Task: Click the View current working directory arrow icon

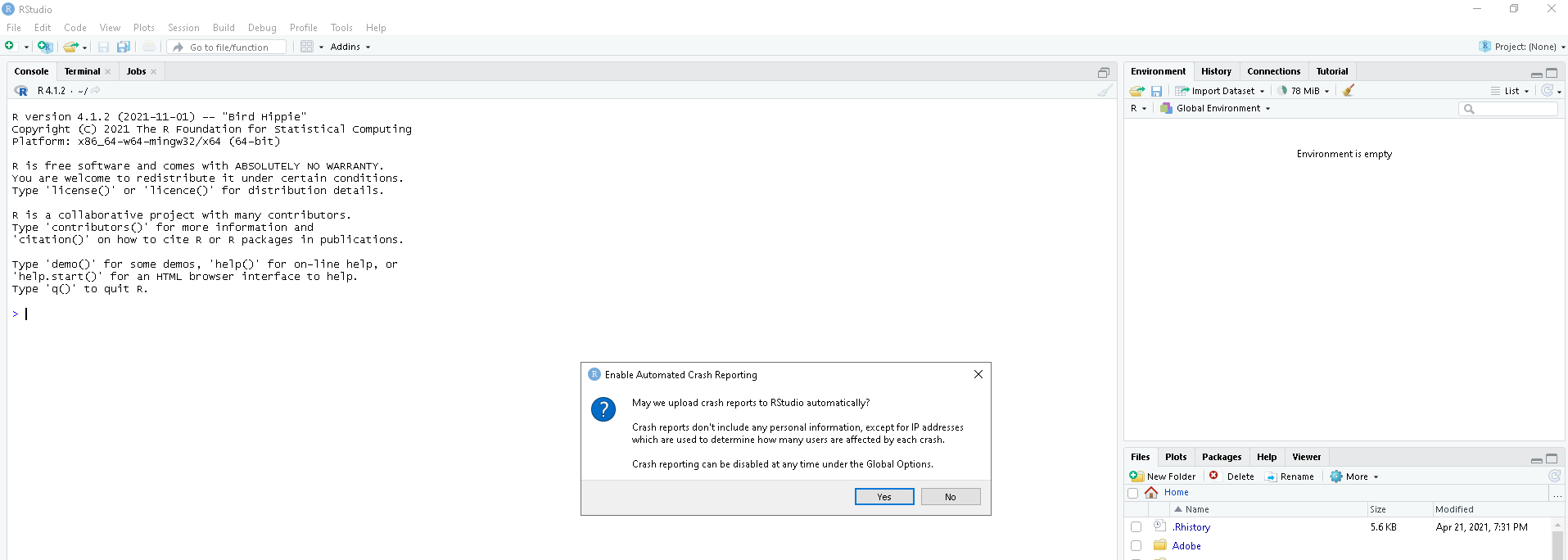Action: tap(96, 91)
